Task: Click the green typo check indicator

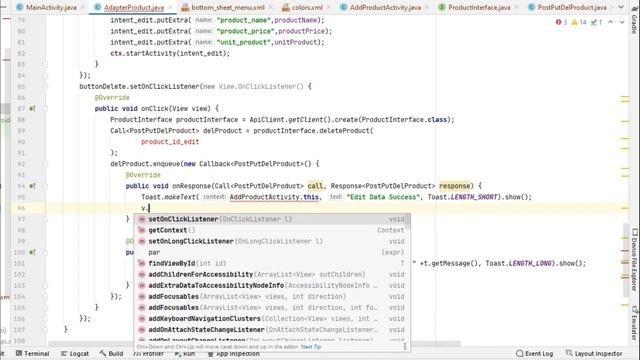Action: [x=596, y=22]
